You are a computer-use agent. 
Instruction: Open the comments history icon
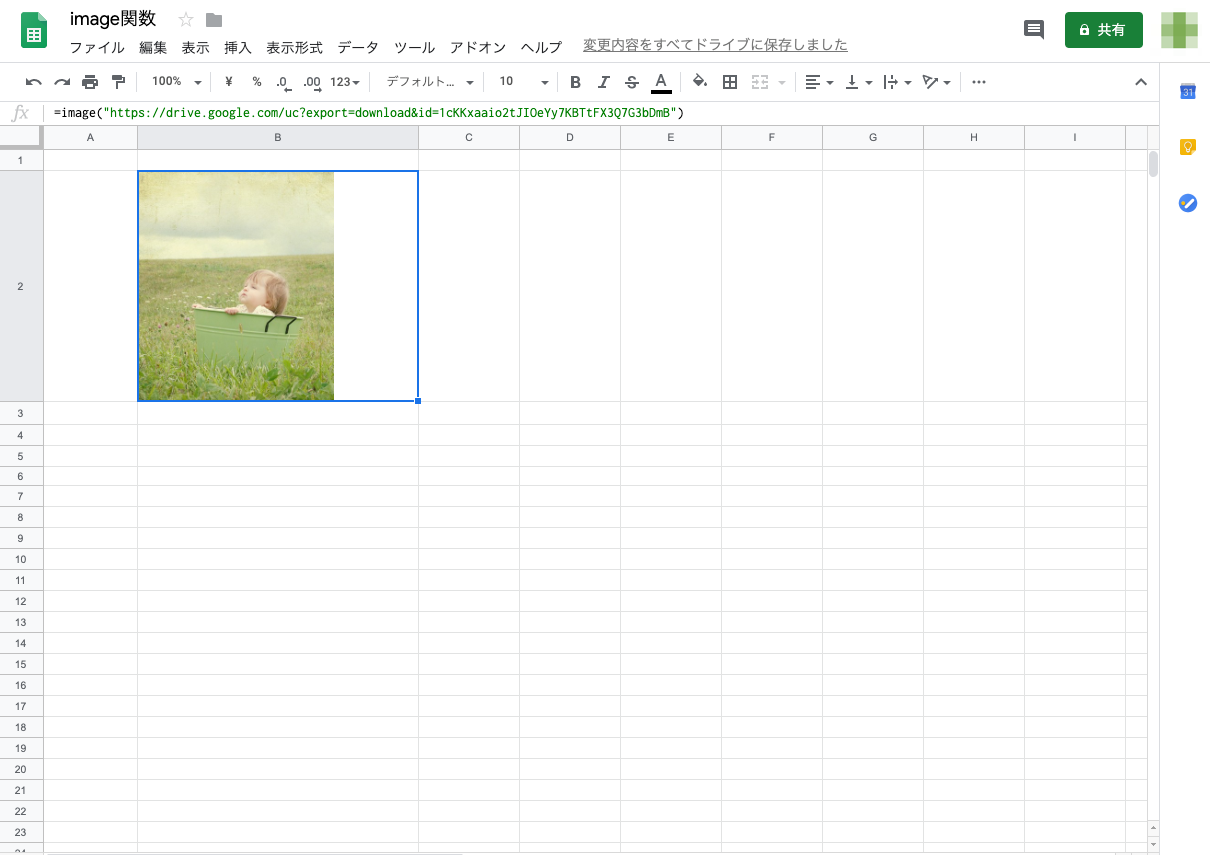coord(1034,30)
